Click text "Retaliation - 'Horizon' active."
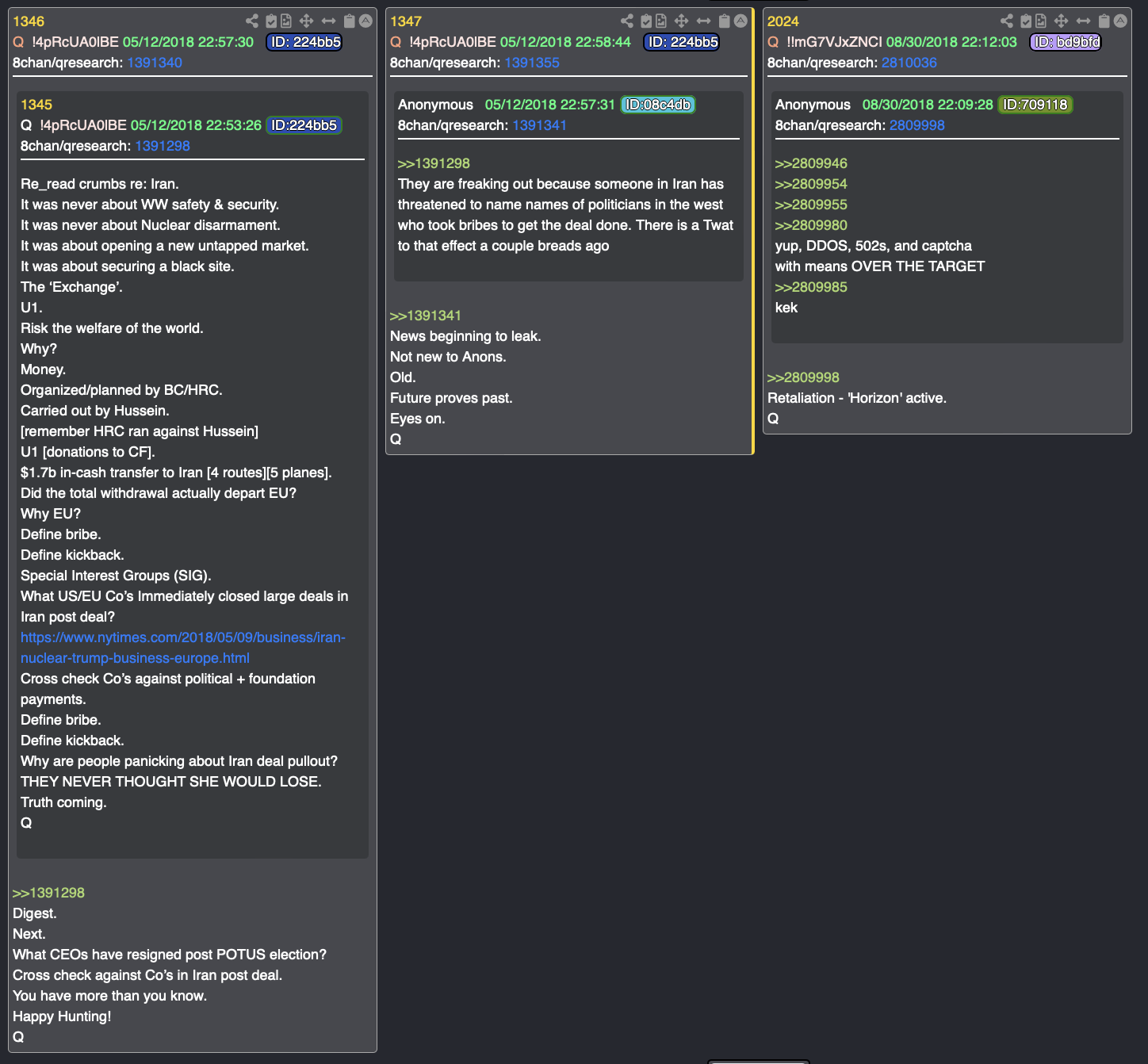The image size is (1148, 1064). [857, 398]
